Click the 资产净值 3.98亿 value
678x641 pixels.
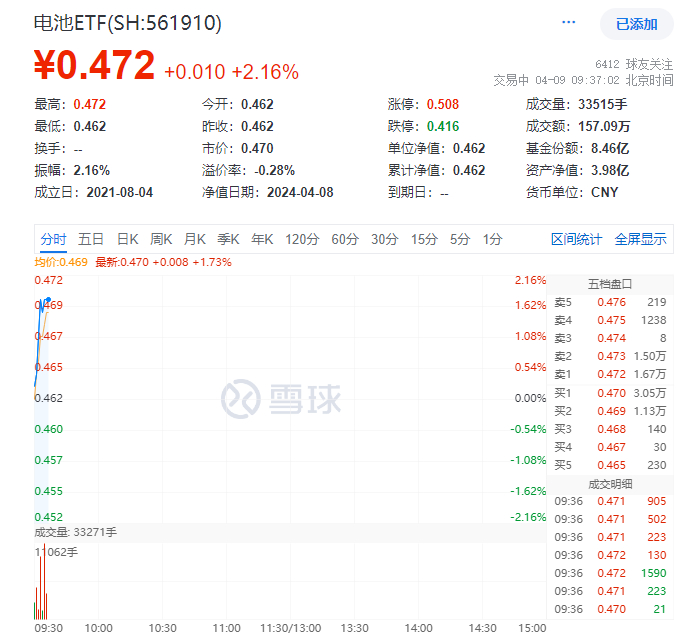610,170
